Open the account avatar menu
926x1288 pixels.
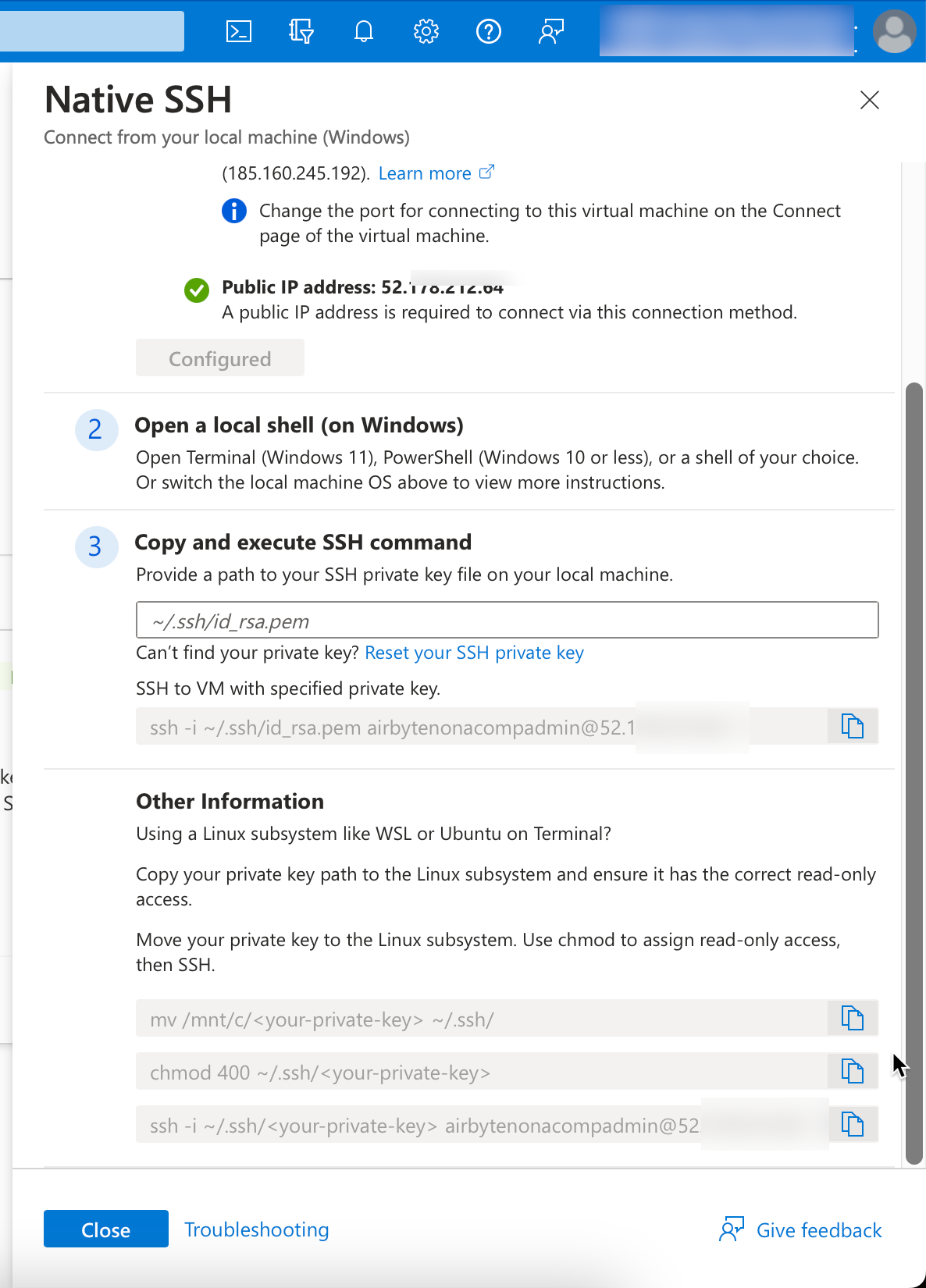click(x=894, y=31)
